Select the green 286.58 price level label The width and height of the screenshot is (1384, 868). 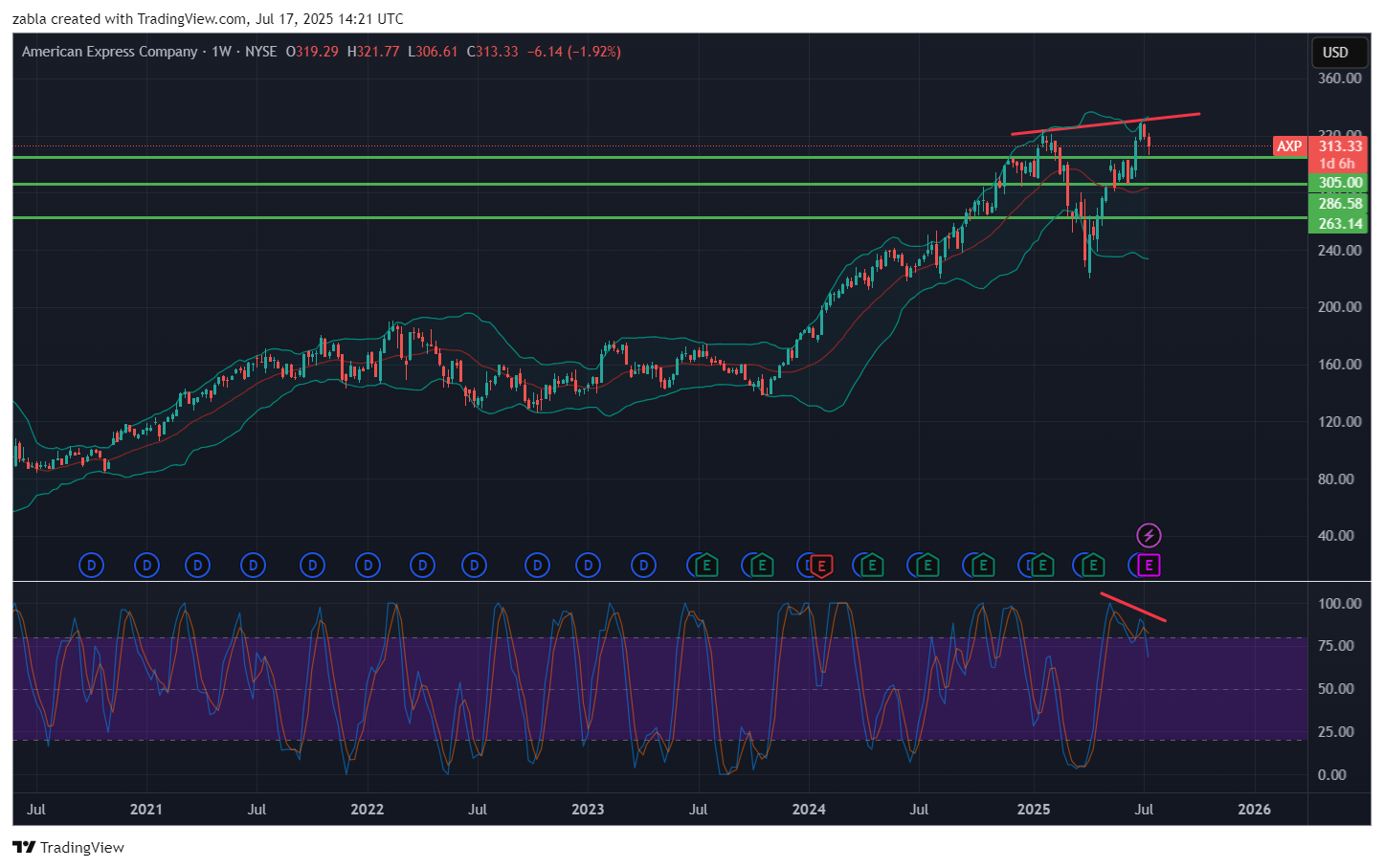(x=1340, y=203)
